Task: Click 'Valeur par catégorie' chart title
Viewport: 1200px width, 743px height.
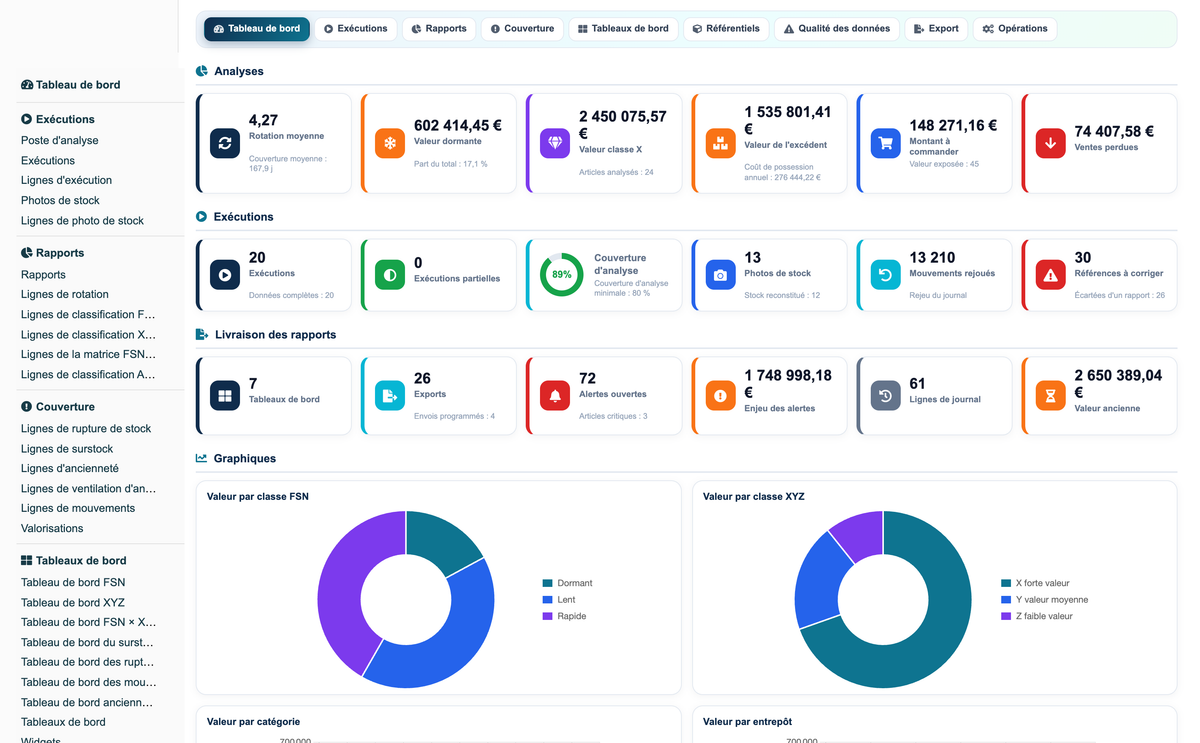Action: click(253, 721)
